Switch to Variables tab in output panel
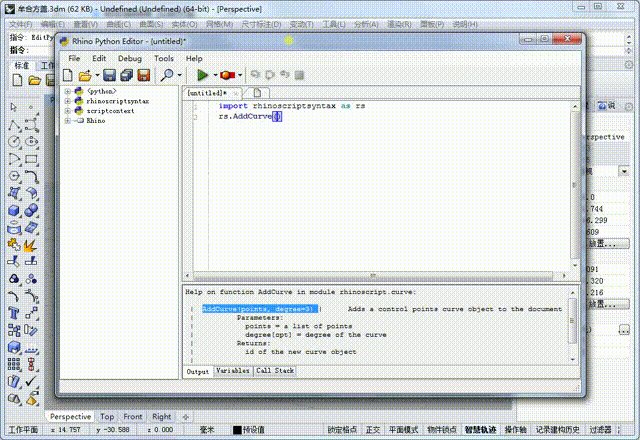Viewport: 640px width, 440px height. [233, 371]
